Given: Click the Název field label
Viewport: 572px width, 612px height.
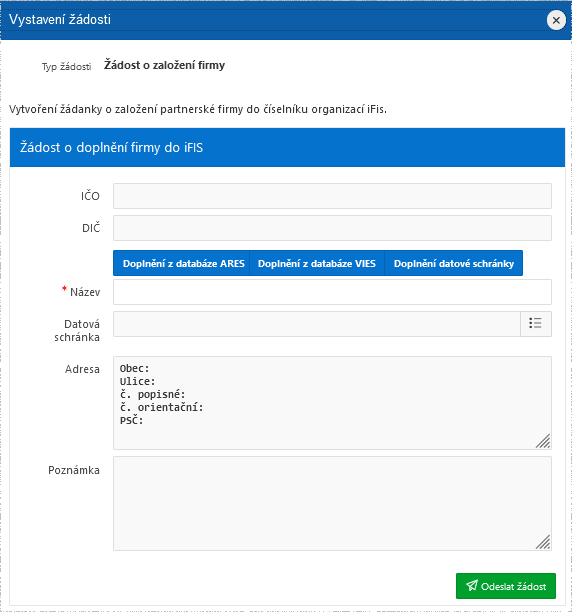Looking at the screenshot, I should point(85,292).
